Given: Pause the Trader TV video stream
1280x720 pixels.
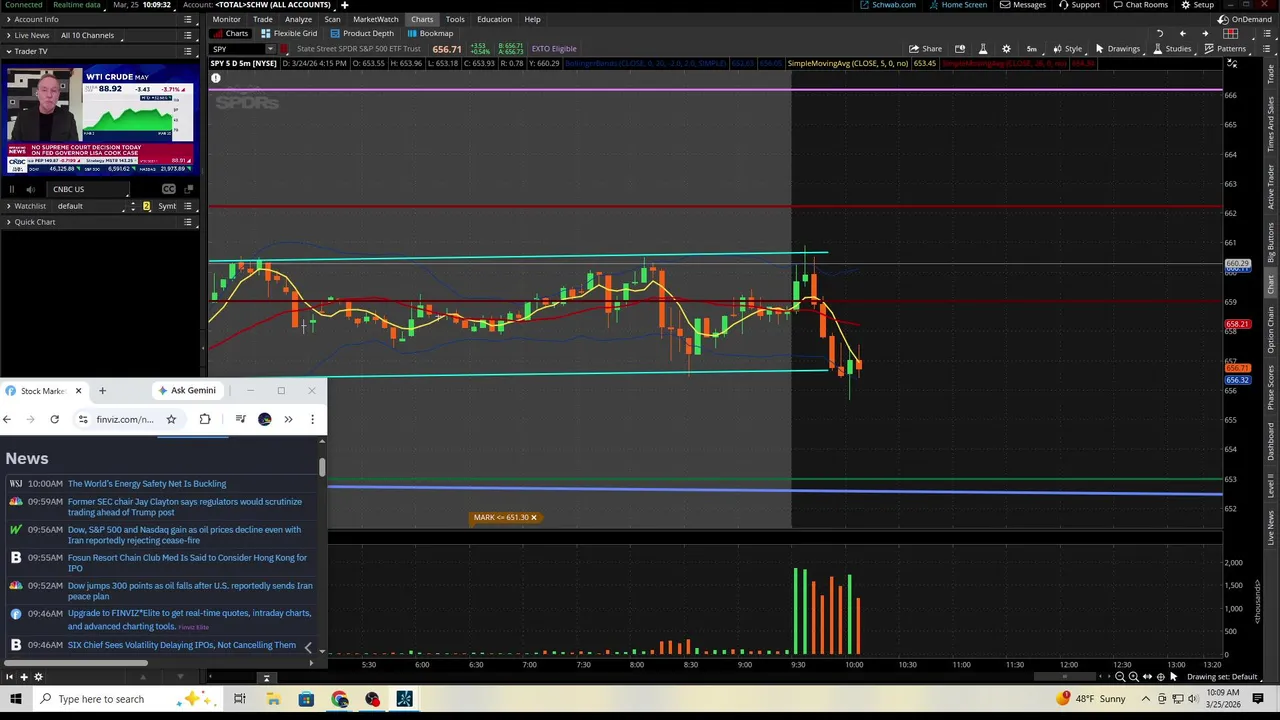Looking at the screenshot, I should (12, 189).
